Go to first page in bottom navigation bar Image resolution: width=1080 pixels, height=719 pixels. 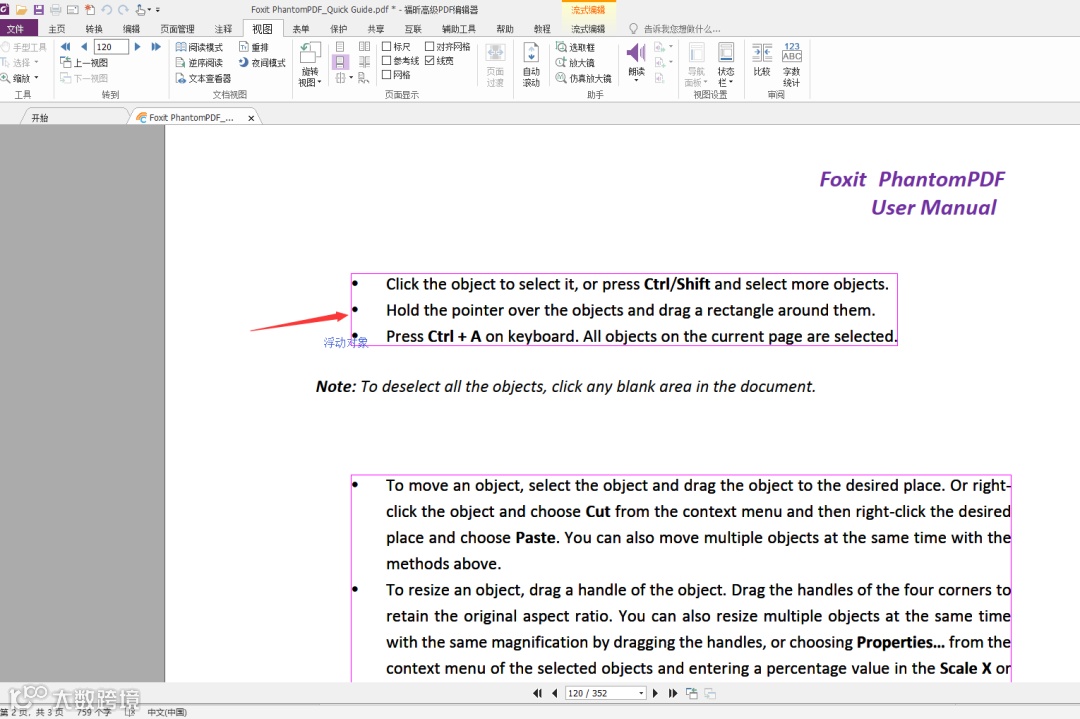pos(537,694)
